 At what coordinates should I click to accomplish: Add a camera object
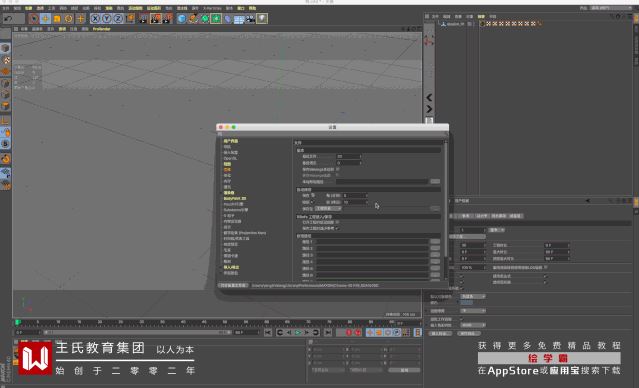tap(250, 19)
